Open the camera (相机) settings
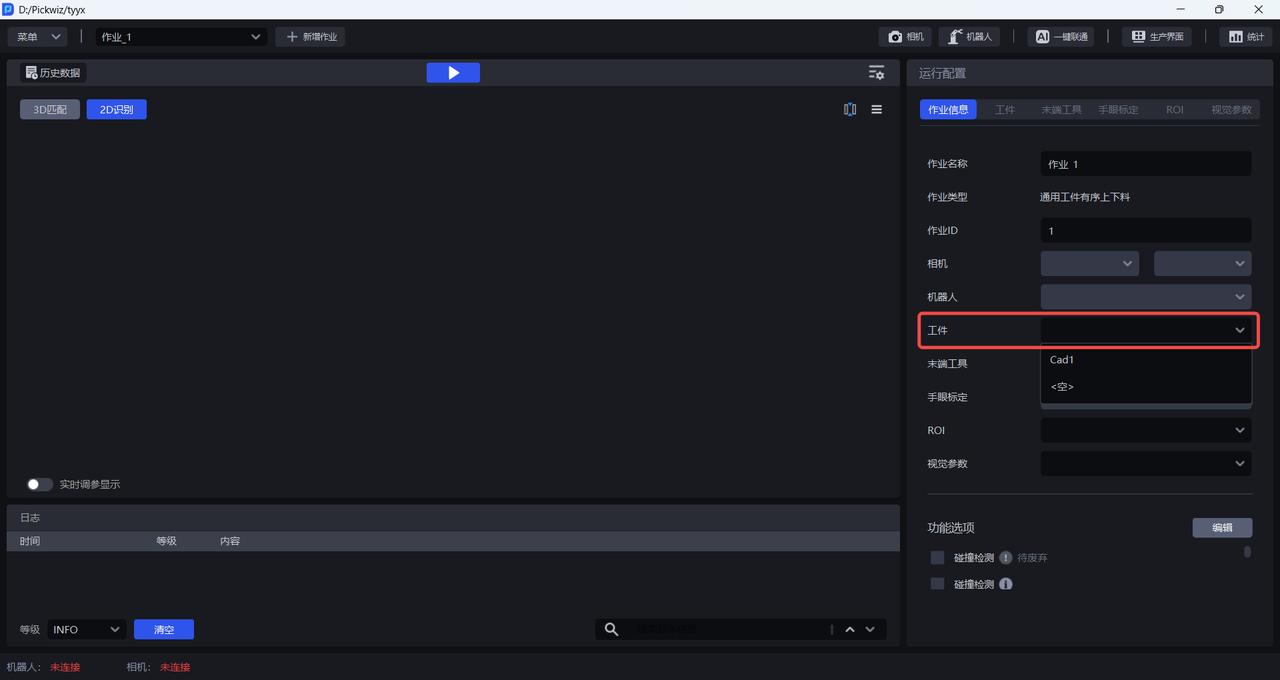 click(906, 37)
